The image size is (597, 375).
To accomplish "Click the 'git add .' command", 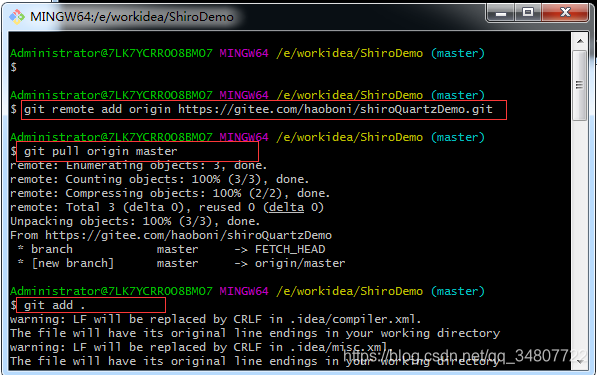I will coord(54,305).
